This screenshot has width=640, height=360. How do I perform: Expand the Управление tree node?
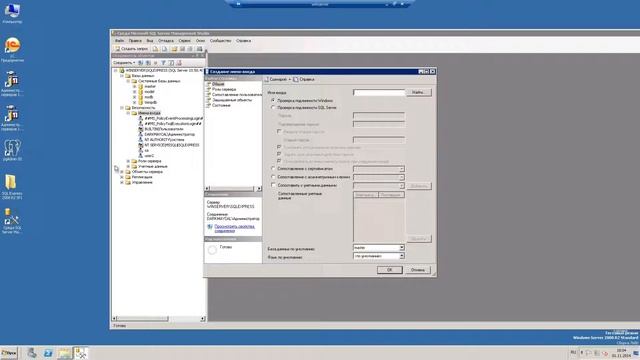pyautogui.click(x=122, y=182)
